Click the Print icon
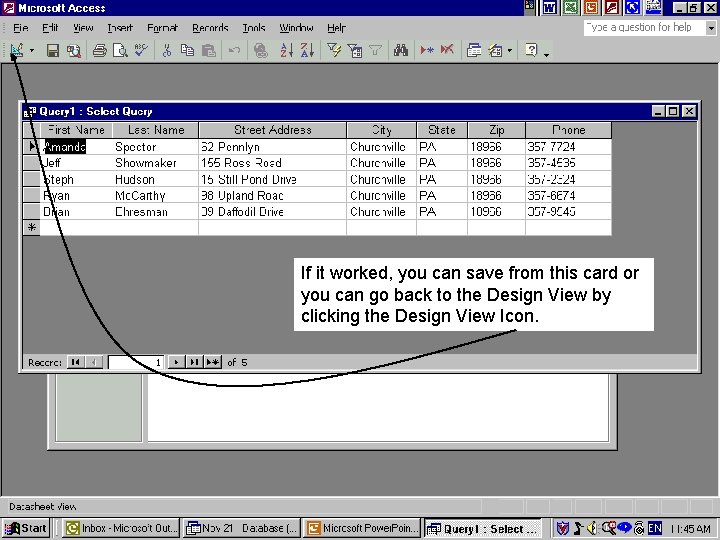Screen dimensions: 720x540 (99, 51)
